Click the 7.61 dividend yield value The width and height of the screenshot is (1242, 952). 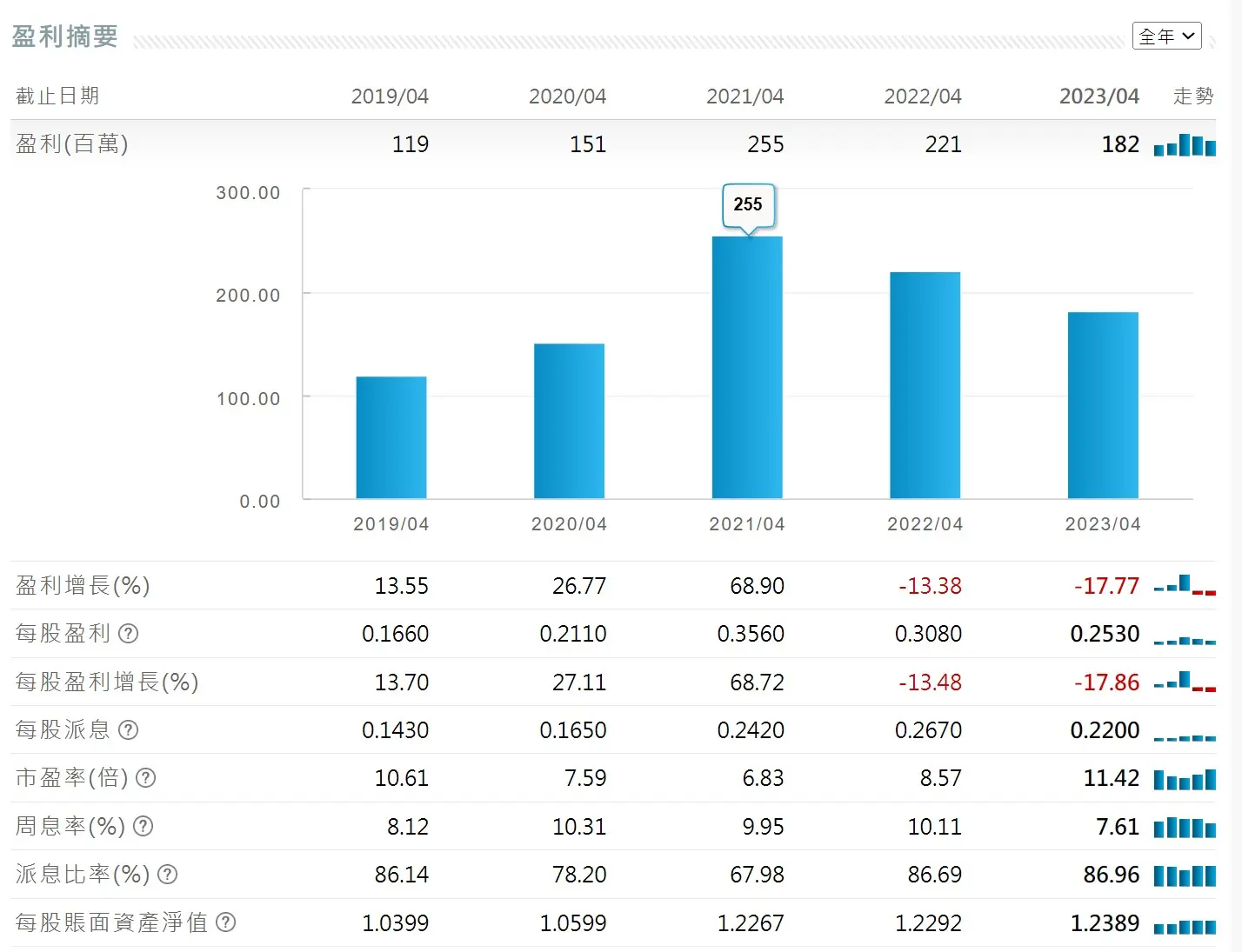(x=1118, y=827)
